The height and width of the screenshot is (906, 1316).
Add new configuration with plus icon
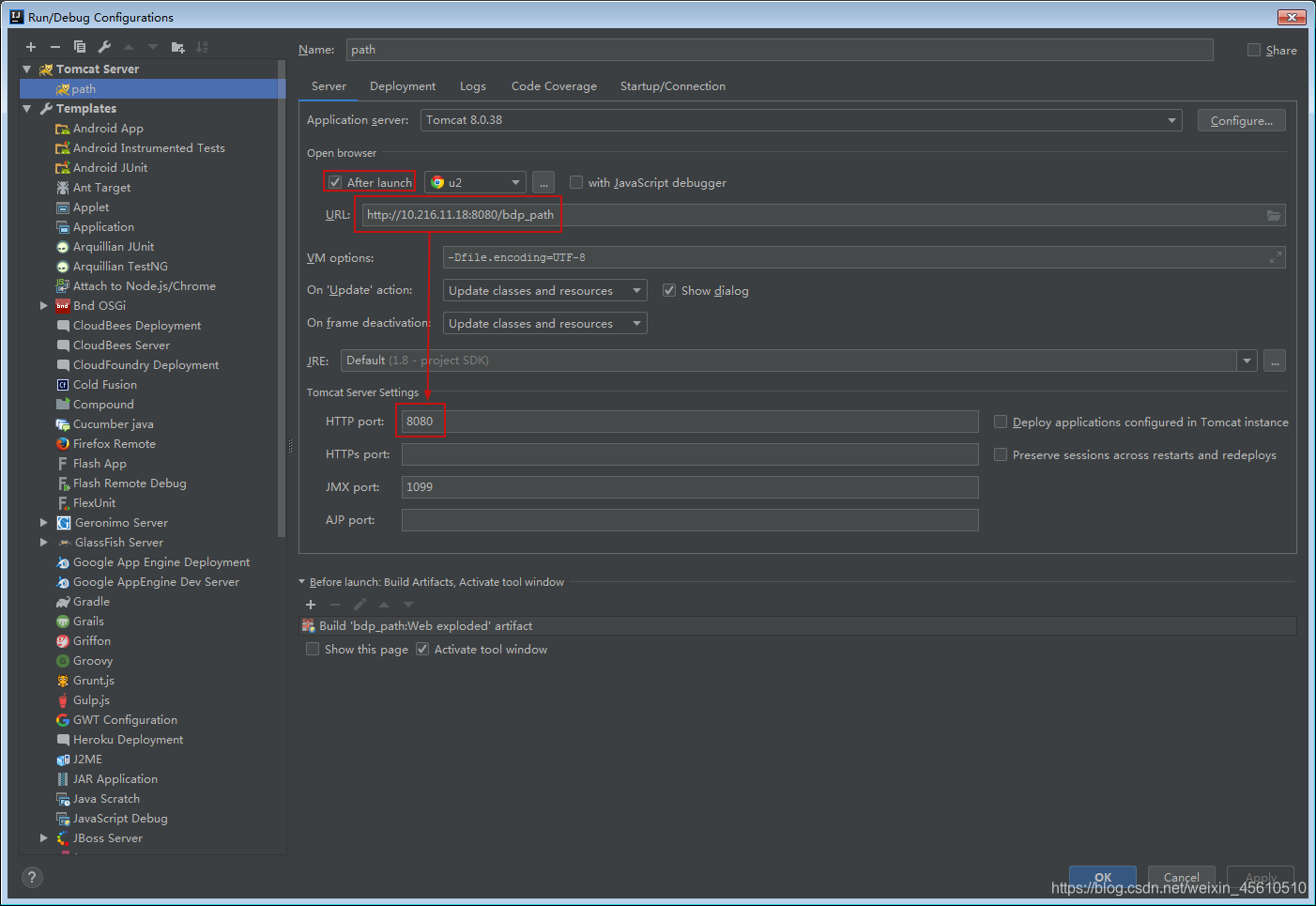click(x=31, y=47)
